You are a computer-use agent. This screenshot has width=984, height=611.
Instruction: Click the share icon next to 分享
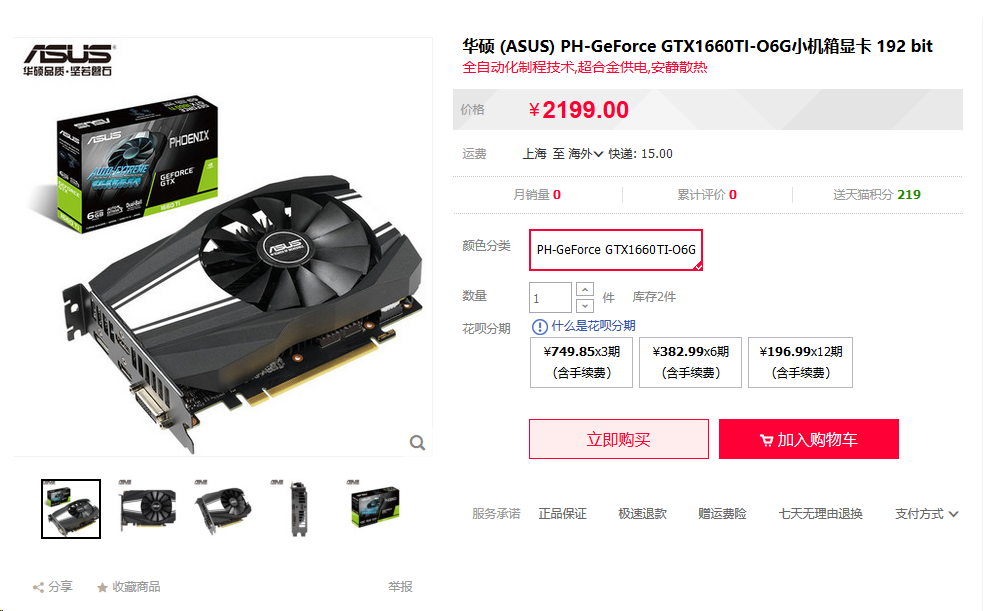[38, 587]
